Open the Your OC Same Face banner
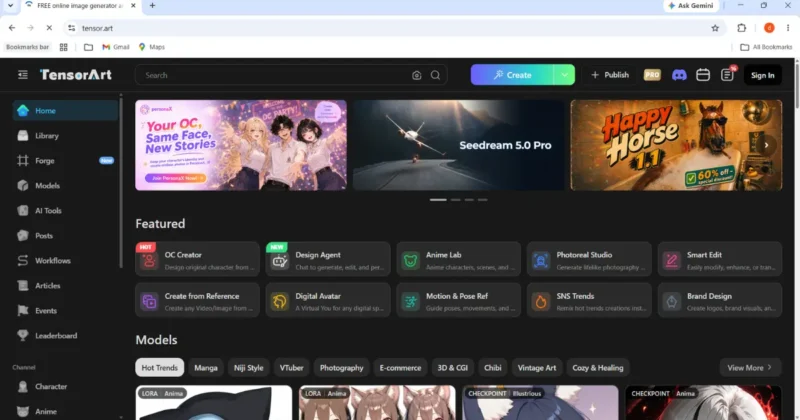Viewport: 800px width, 420px height. pos(241,145)
